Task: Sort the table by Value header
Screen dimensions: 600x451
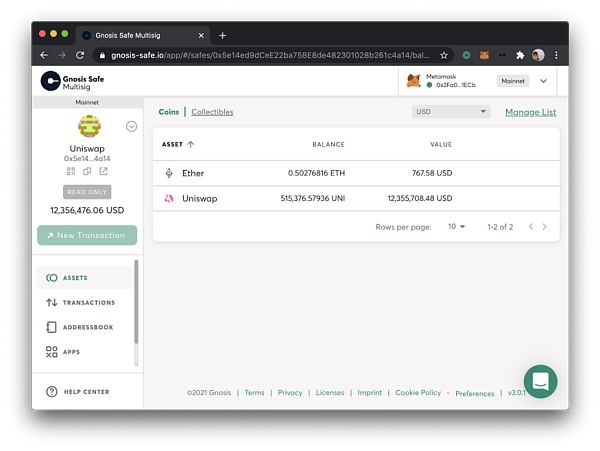Action: pyautogui.click(x=441, y=145)
